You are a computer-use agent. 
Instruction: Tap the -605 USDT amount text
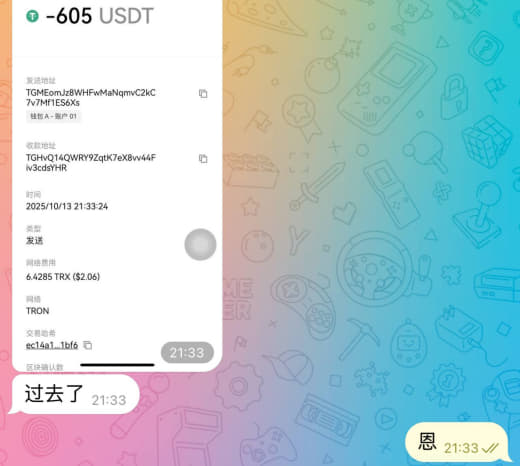[x=99, y=16]
